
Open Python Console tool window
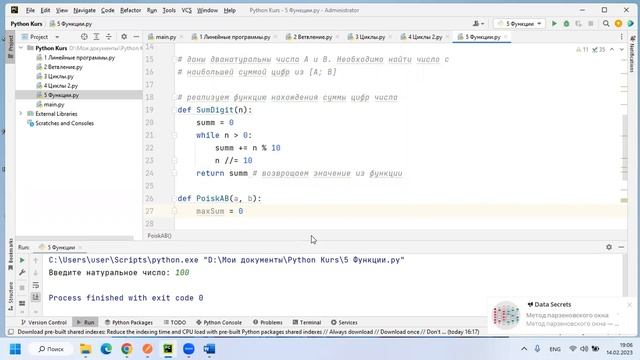coord(219,322)
